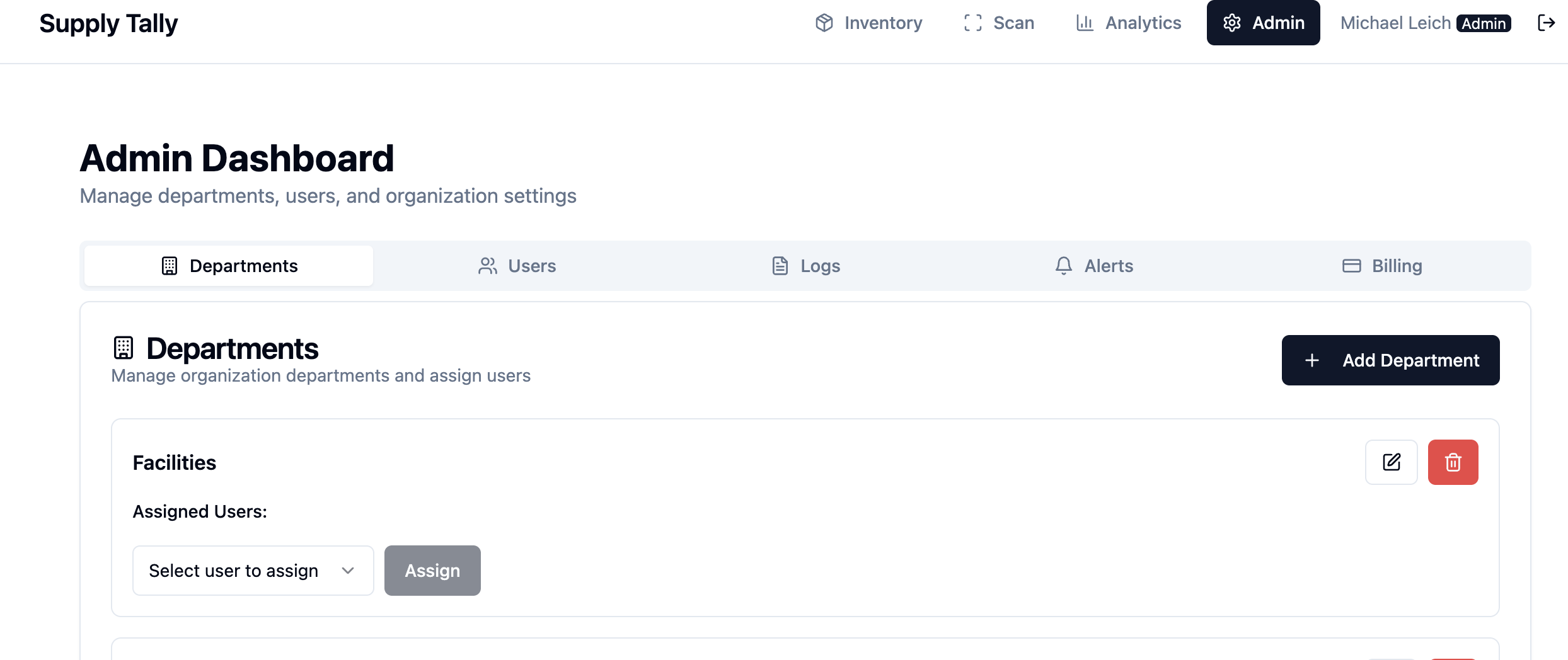The image size is (1568, 660).
Task: Click the edit pencil icon for Facilities department
Action: click(x=1391, y=462)
